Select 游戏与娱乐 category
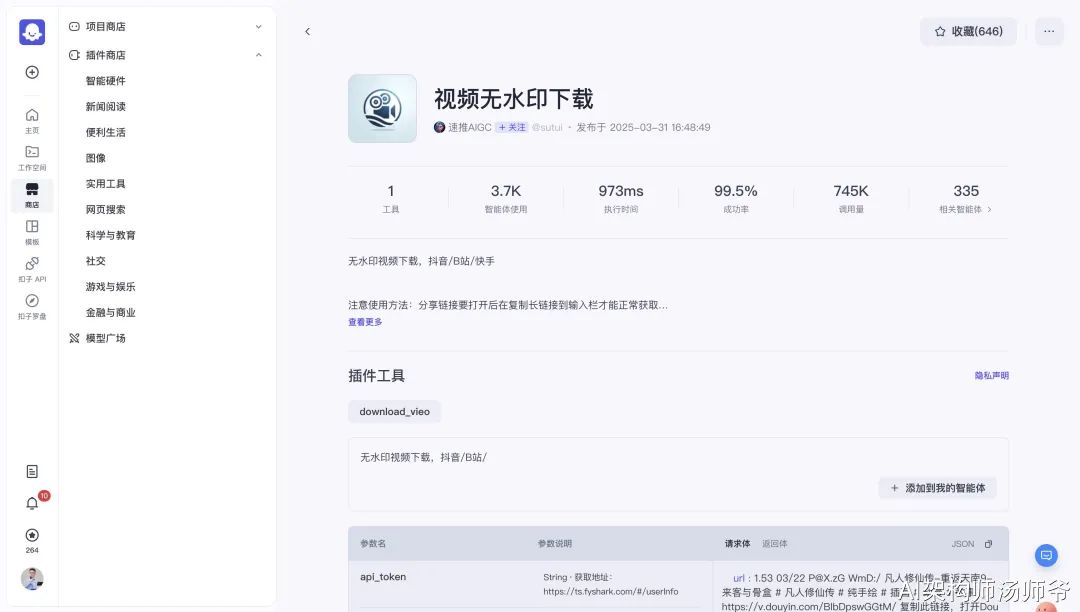Viewport: 1080px width, 612px height. 110,286
